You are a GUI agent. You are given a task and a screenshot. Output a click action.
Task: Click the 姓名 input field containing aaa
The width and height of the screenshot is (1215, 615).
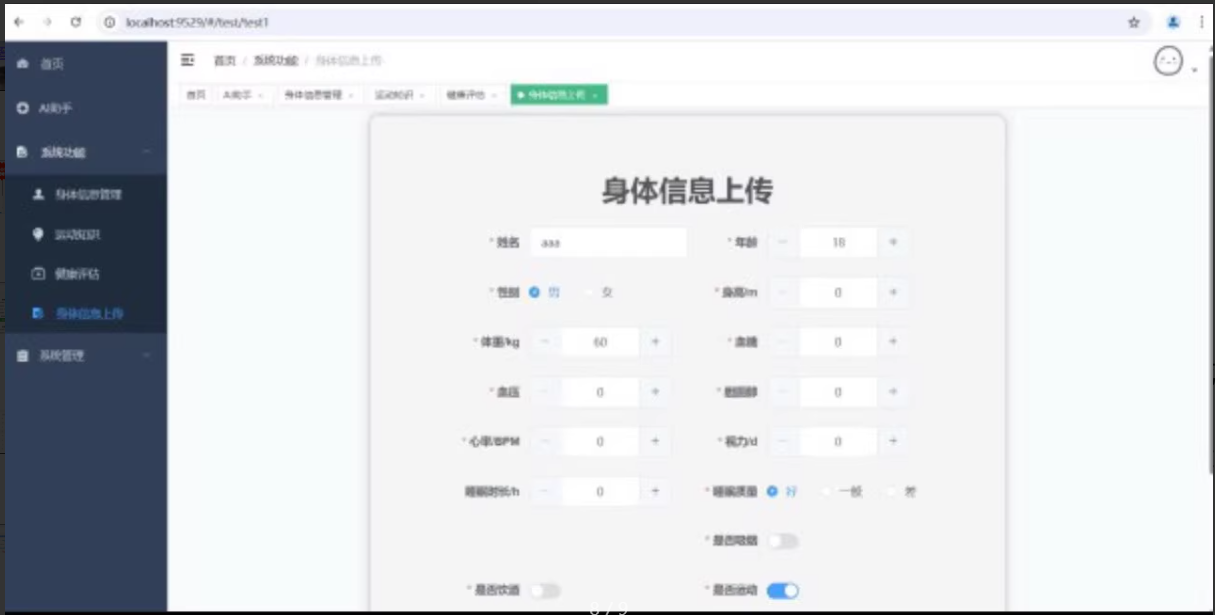608,242
